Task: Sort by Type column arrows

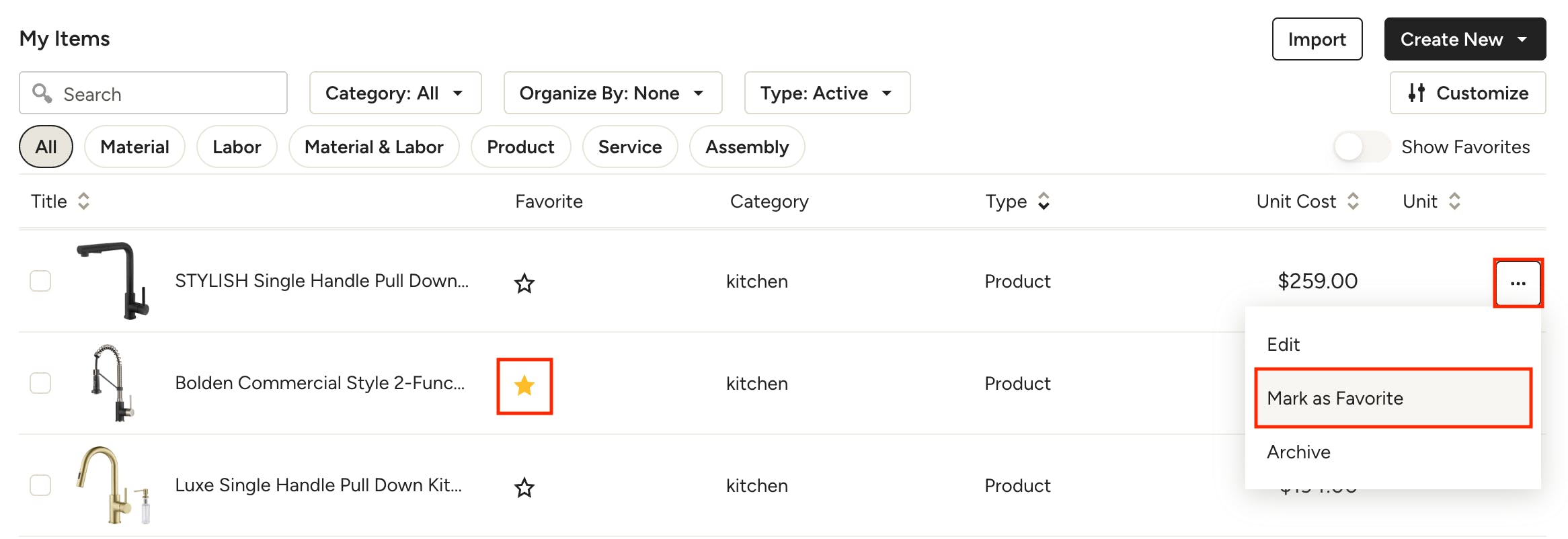Action: tap(1044, 201)
